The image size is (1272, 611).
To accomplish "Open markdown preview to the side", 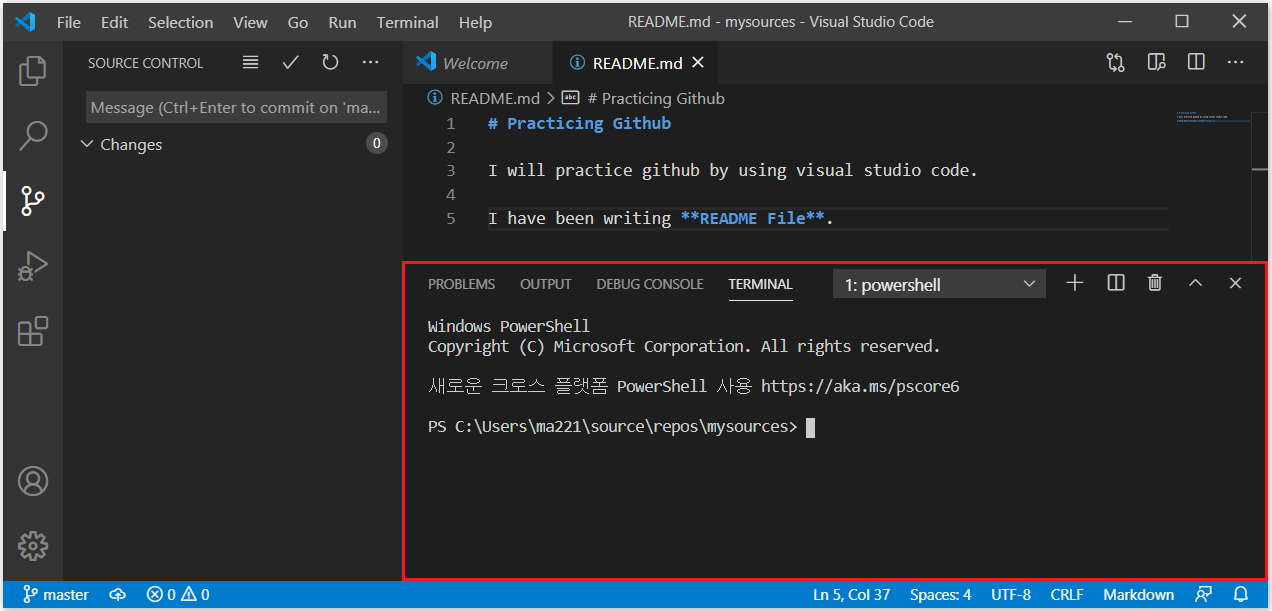I will [1157, 63].
